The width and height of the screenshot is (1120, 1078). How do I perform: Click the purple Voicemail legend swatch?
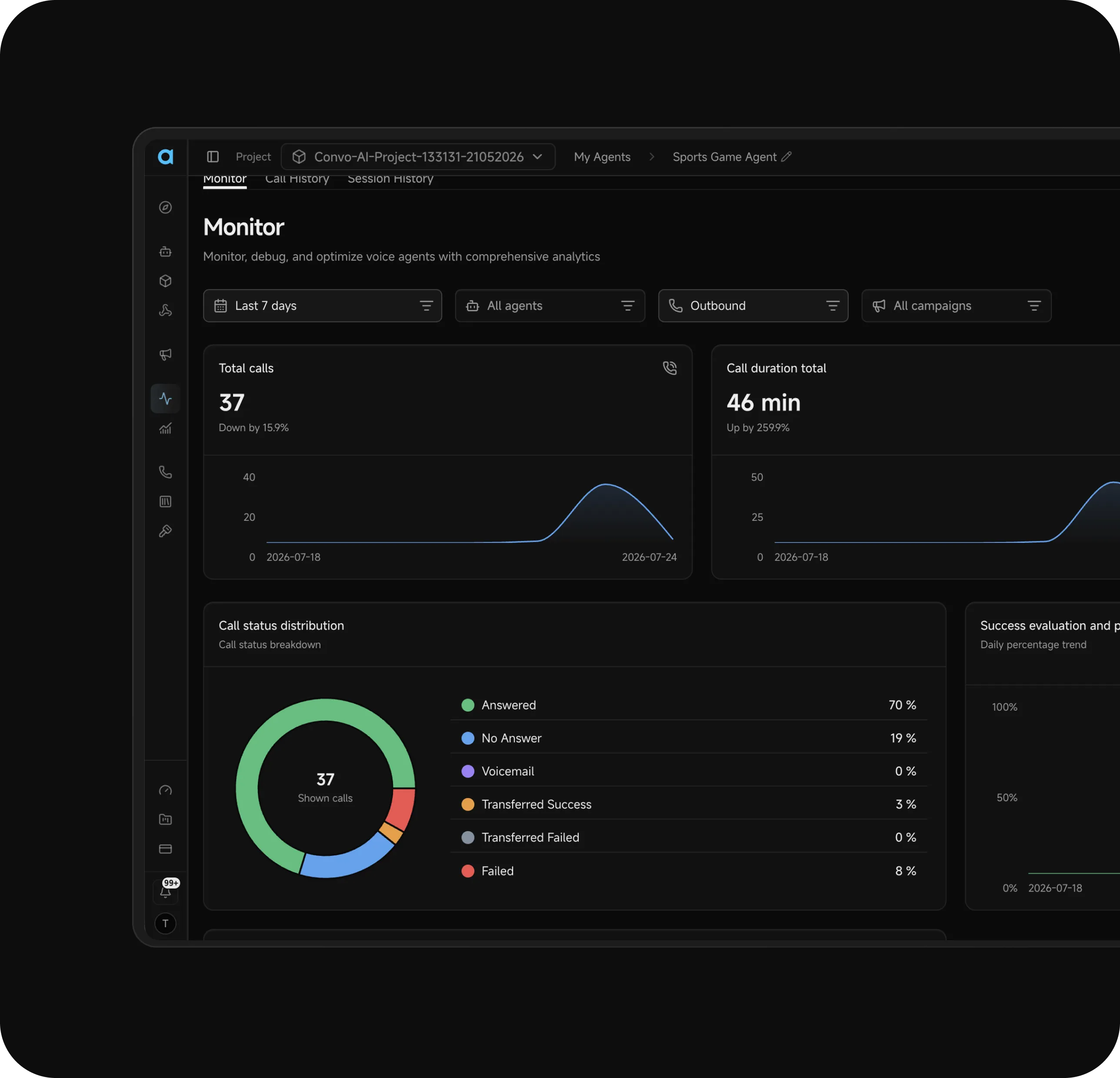tap(468, 771)
